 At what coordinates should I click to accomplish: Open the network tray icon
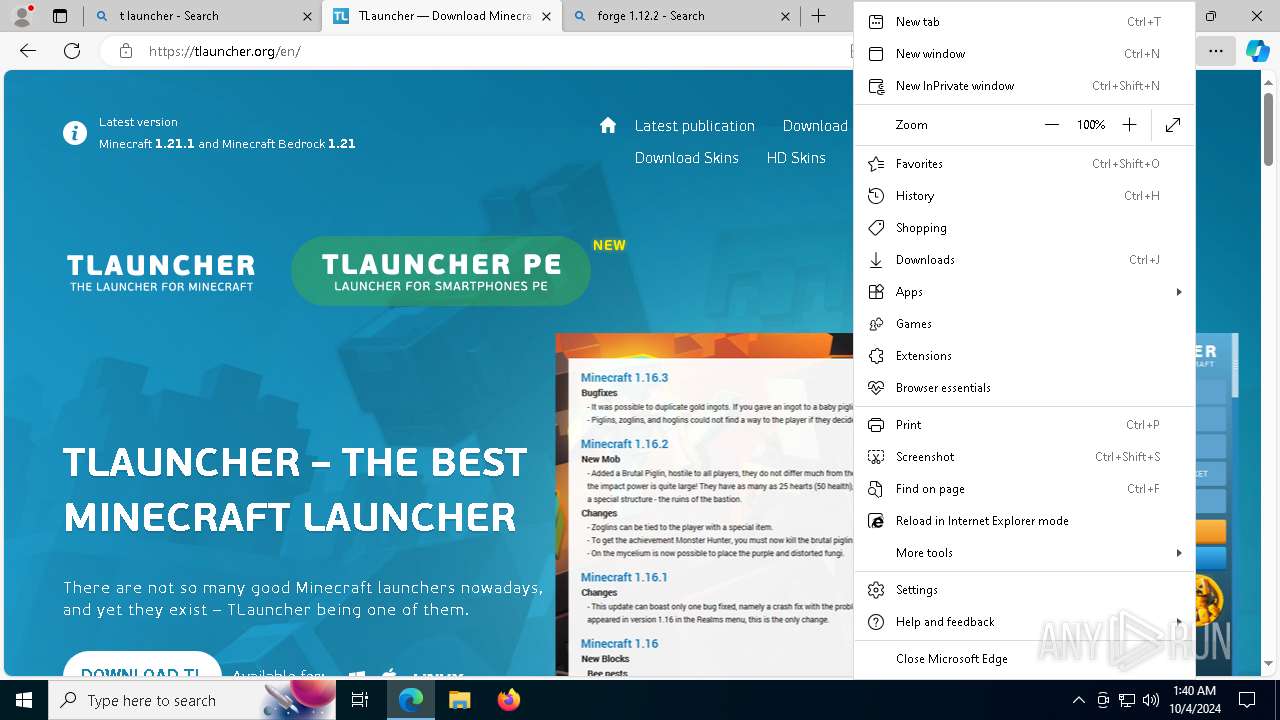tap(1127, 700)
